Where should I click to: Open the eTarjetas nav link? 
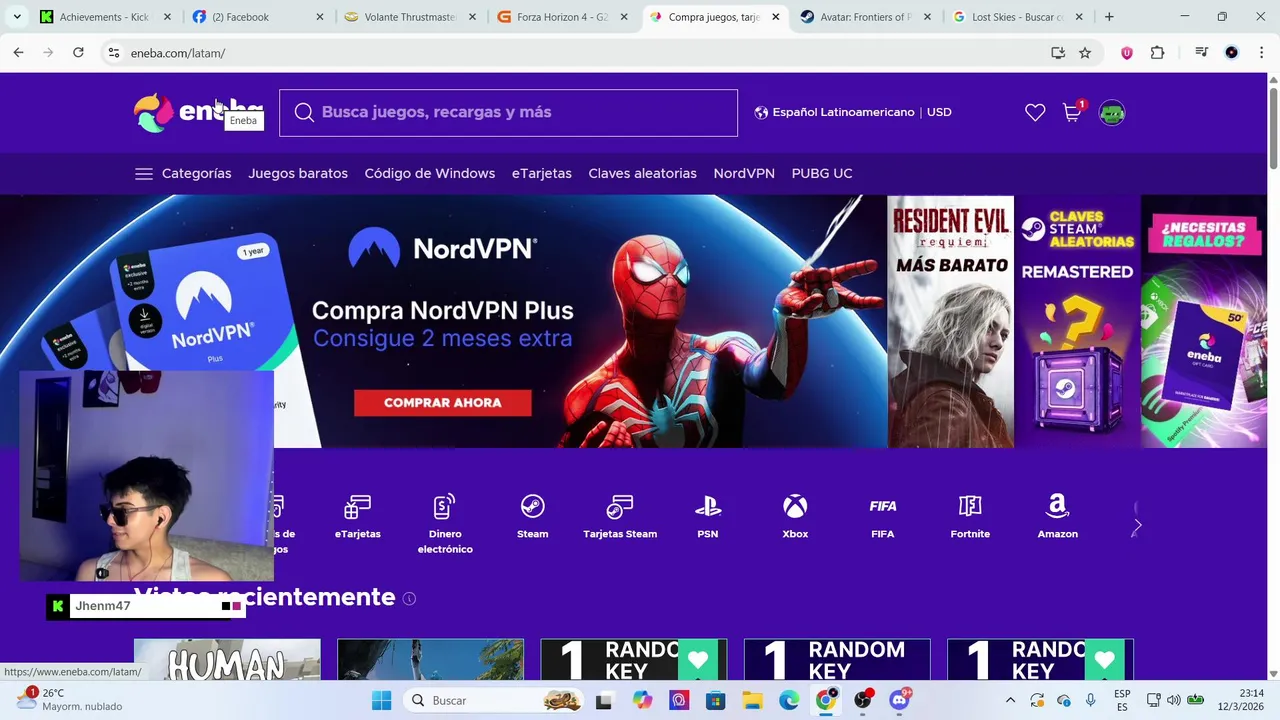(542, 173)
